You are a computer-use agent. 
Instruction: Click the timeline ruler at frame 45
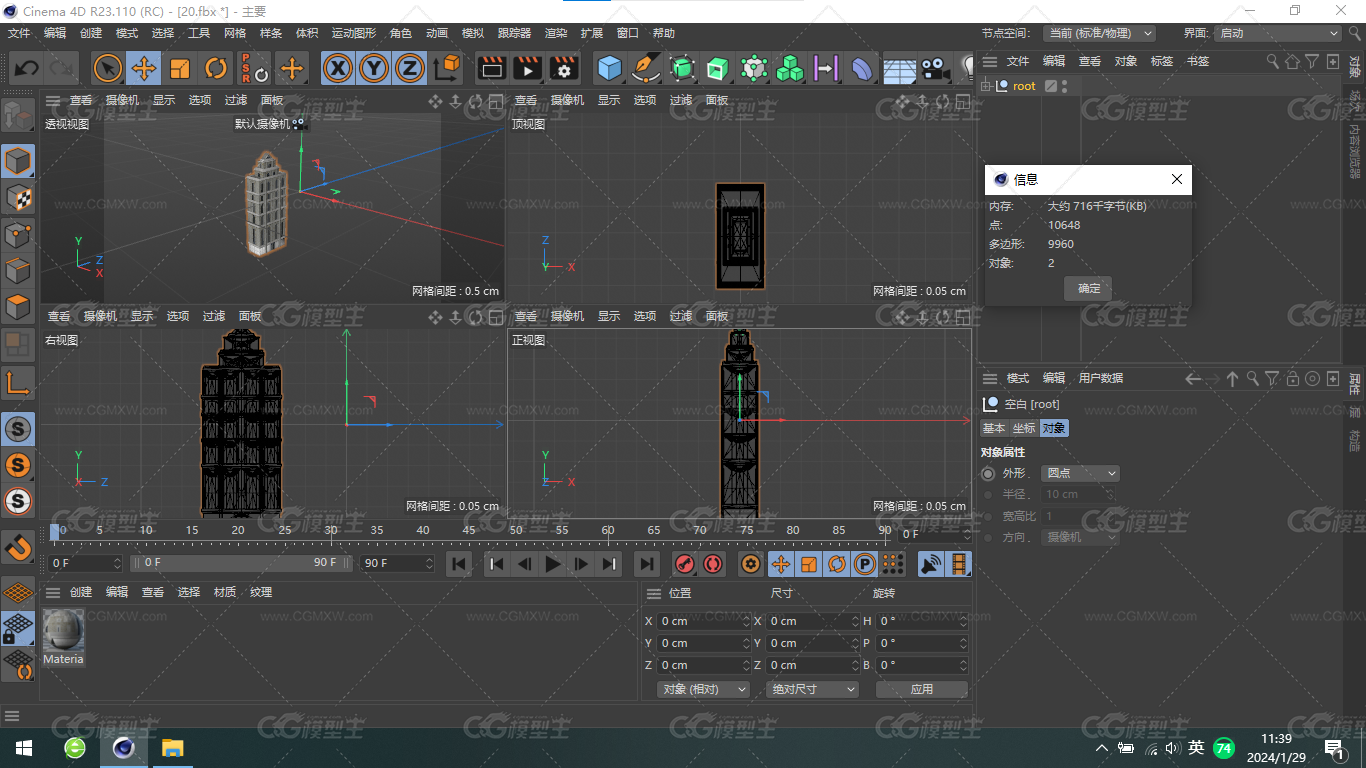(469, 531)
